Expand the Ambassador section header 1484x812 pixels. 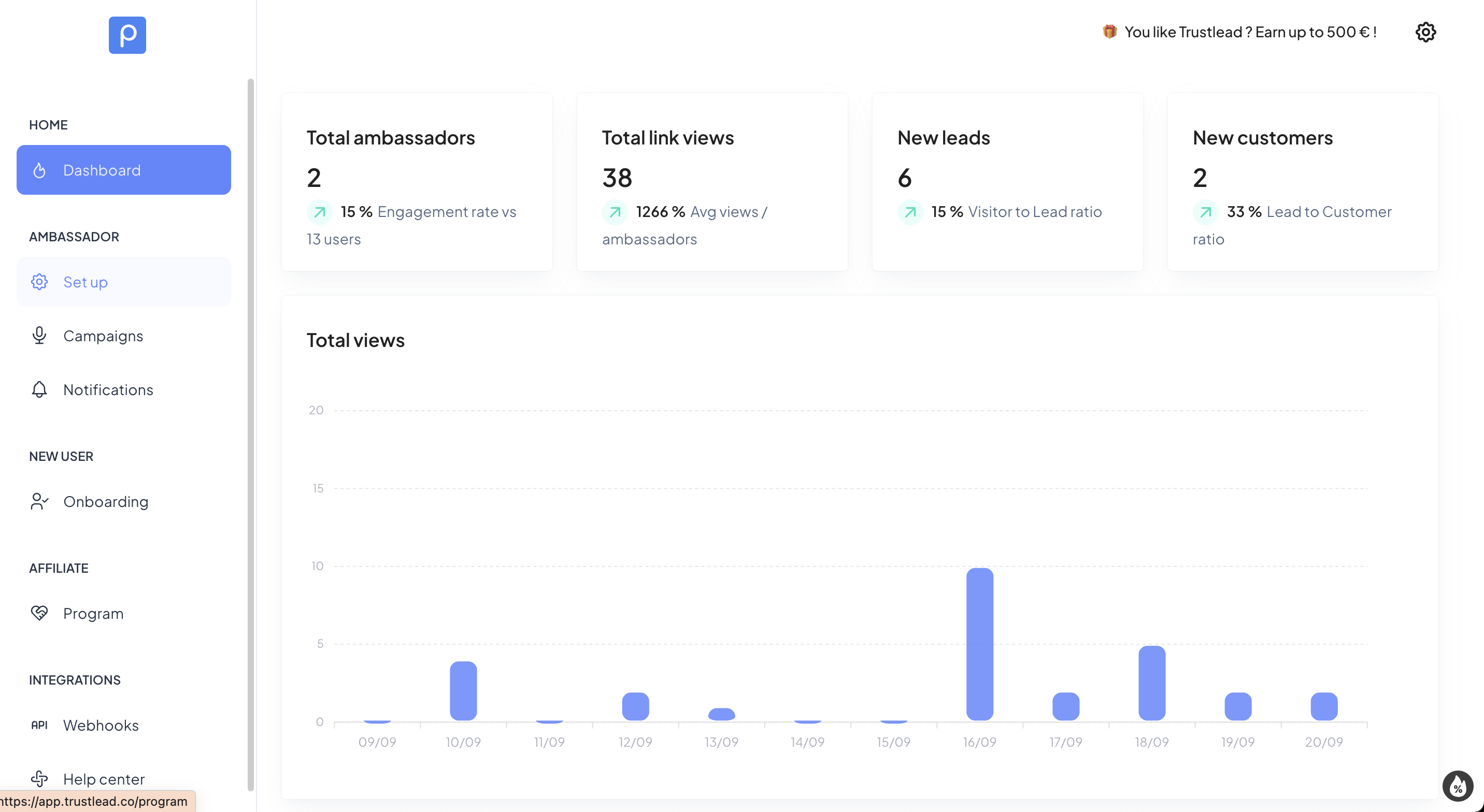(73, 236)
